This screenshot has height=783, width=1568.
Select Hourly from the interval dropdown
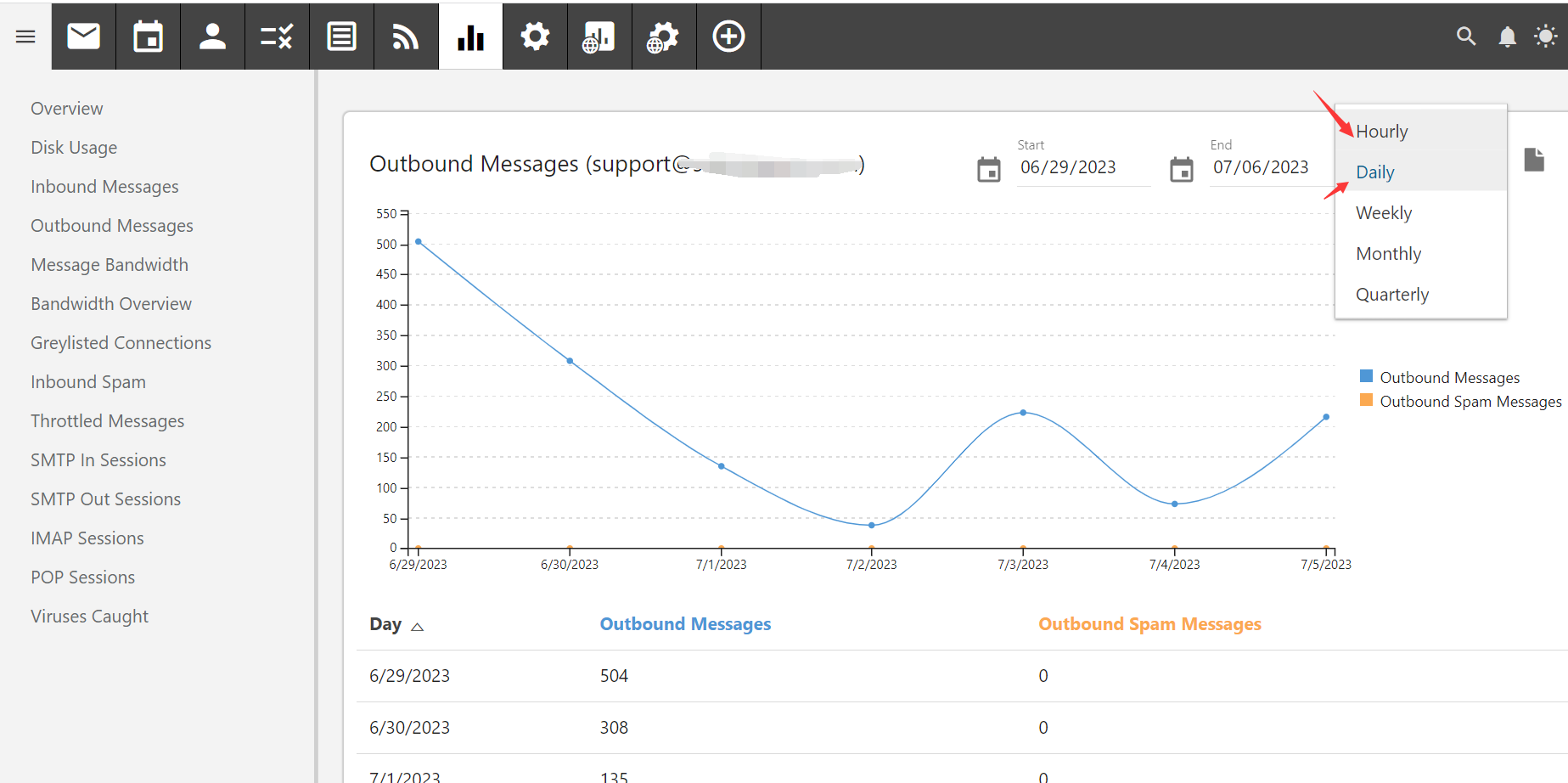point(1381,132)
